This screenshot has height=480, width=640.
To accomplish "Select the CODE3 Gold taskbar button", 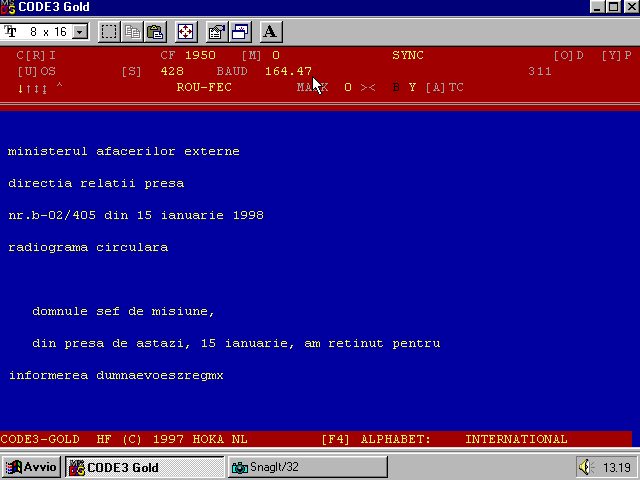I will [144, 467].
